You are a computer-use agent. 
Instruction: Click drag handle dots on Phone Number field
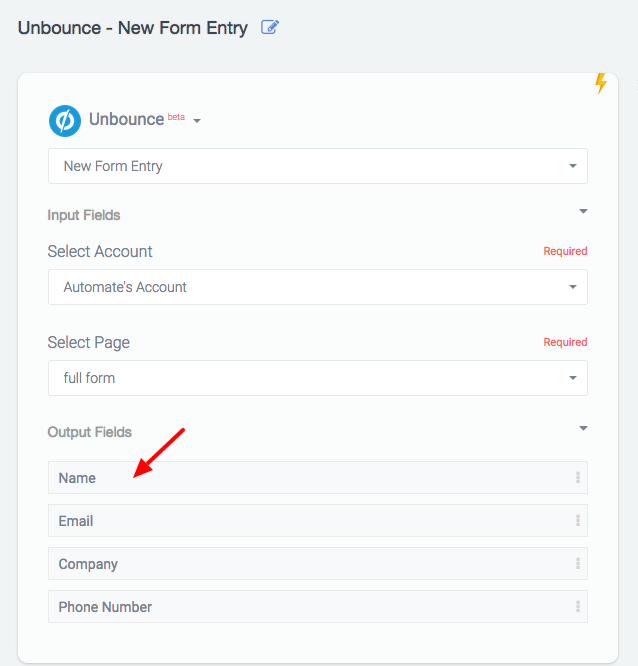[x=578, y=606]
